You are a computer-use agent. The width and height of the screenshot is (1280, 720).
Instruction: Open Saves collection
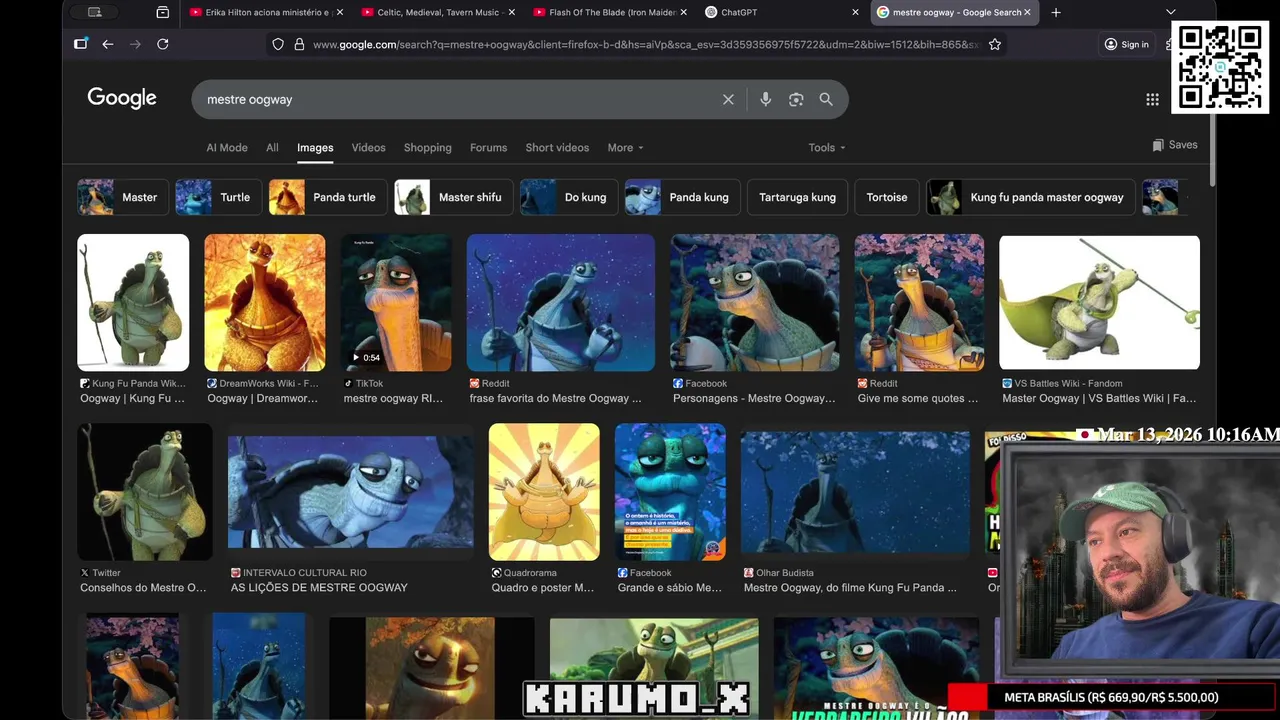pyautogui.click(x=1175, y=145)
